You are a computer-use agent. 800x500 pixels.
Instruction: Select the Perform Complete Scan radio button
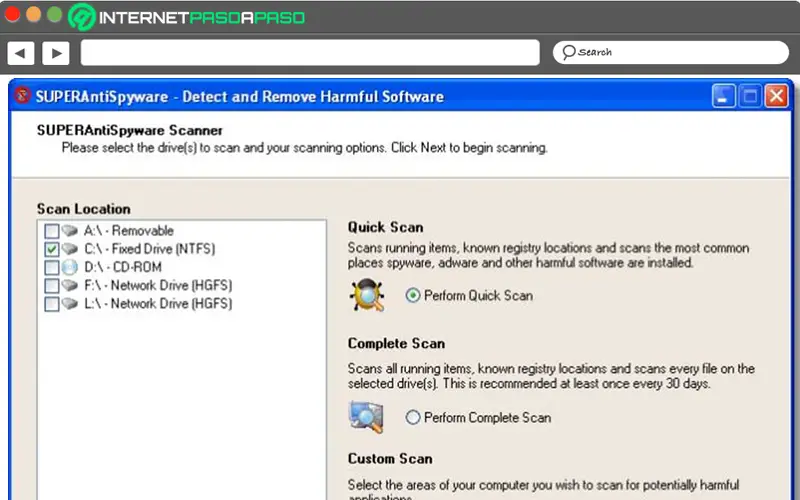pos(413,417)
